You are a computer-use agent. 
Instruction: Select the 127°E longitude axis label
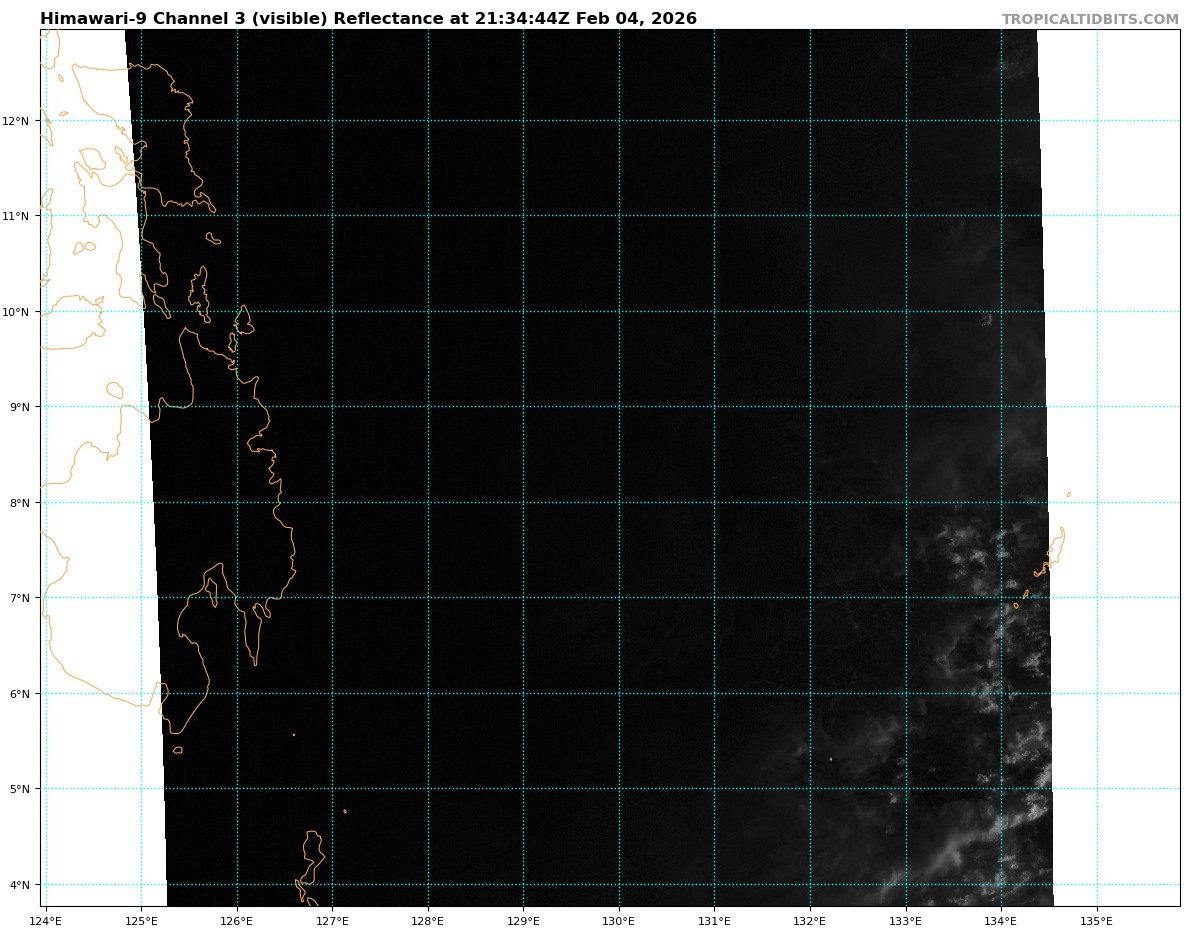click(332, 920)
